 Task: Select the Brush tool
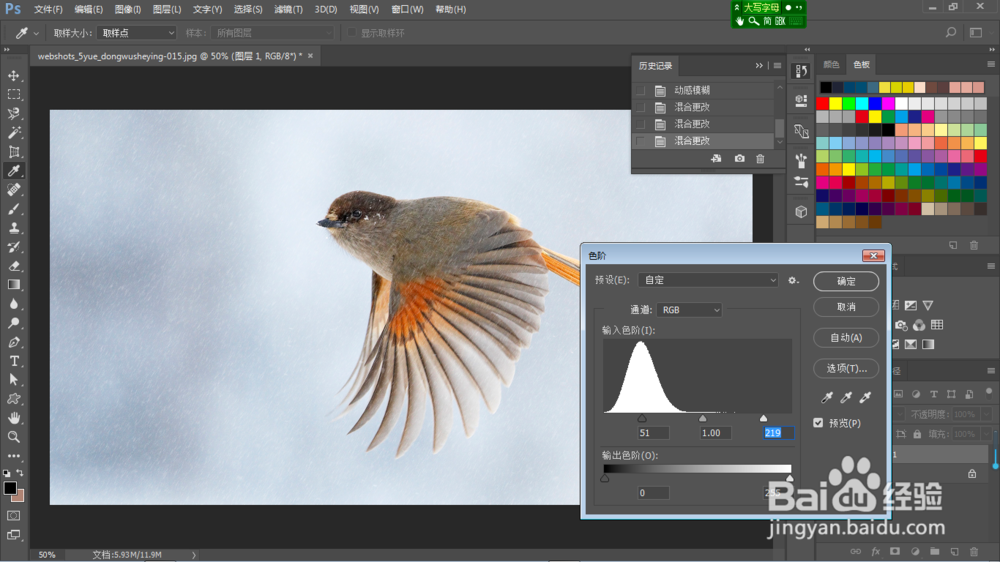click(13, 209)
